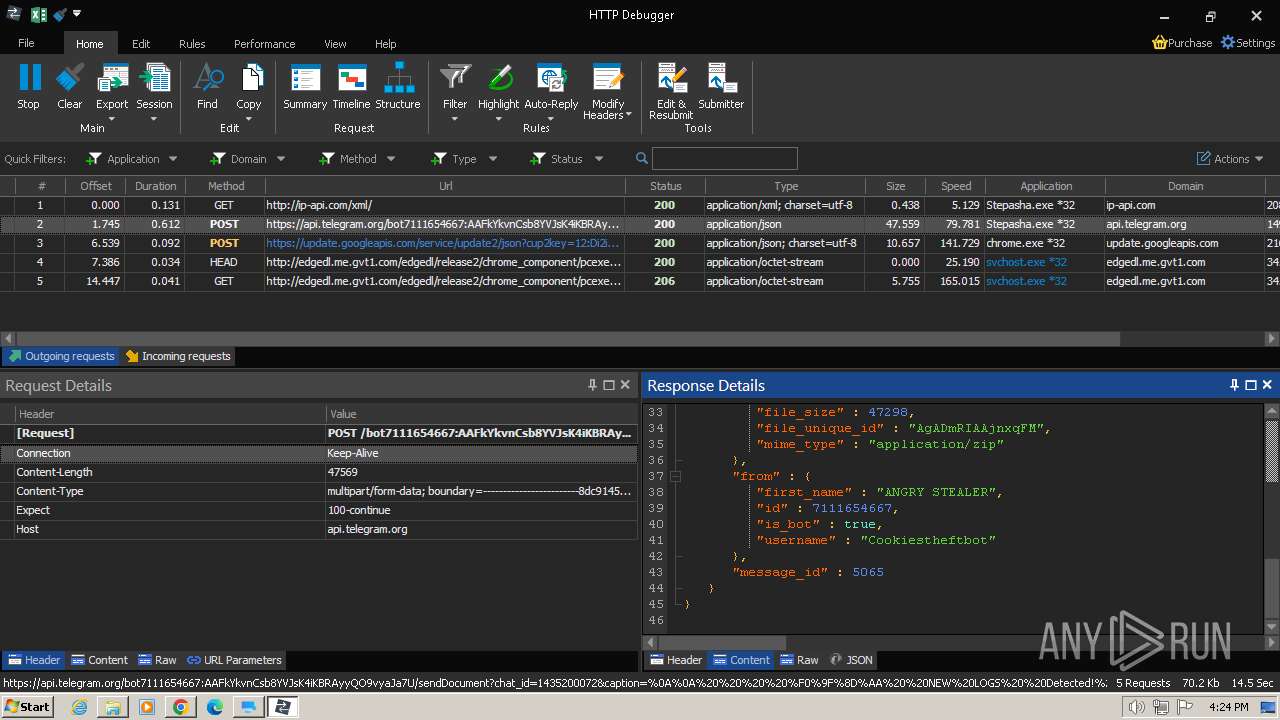Open the Session tool
This screenshot has width=1280, height=720.
[154, 92]
